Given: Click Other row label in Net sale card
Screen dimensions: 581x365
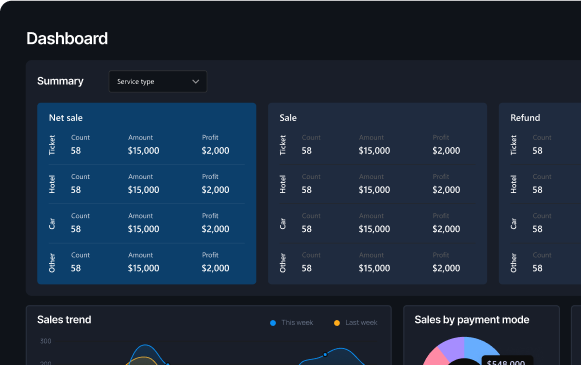Looking at the screenshot, I should coord(52,263).
